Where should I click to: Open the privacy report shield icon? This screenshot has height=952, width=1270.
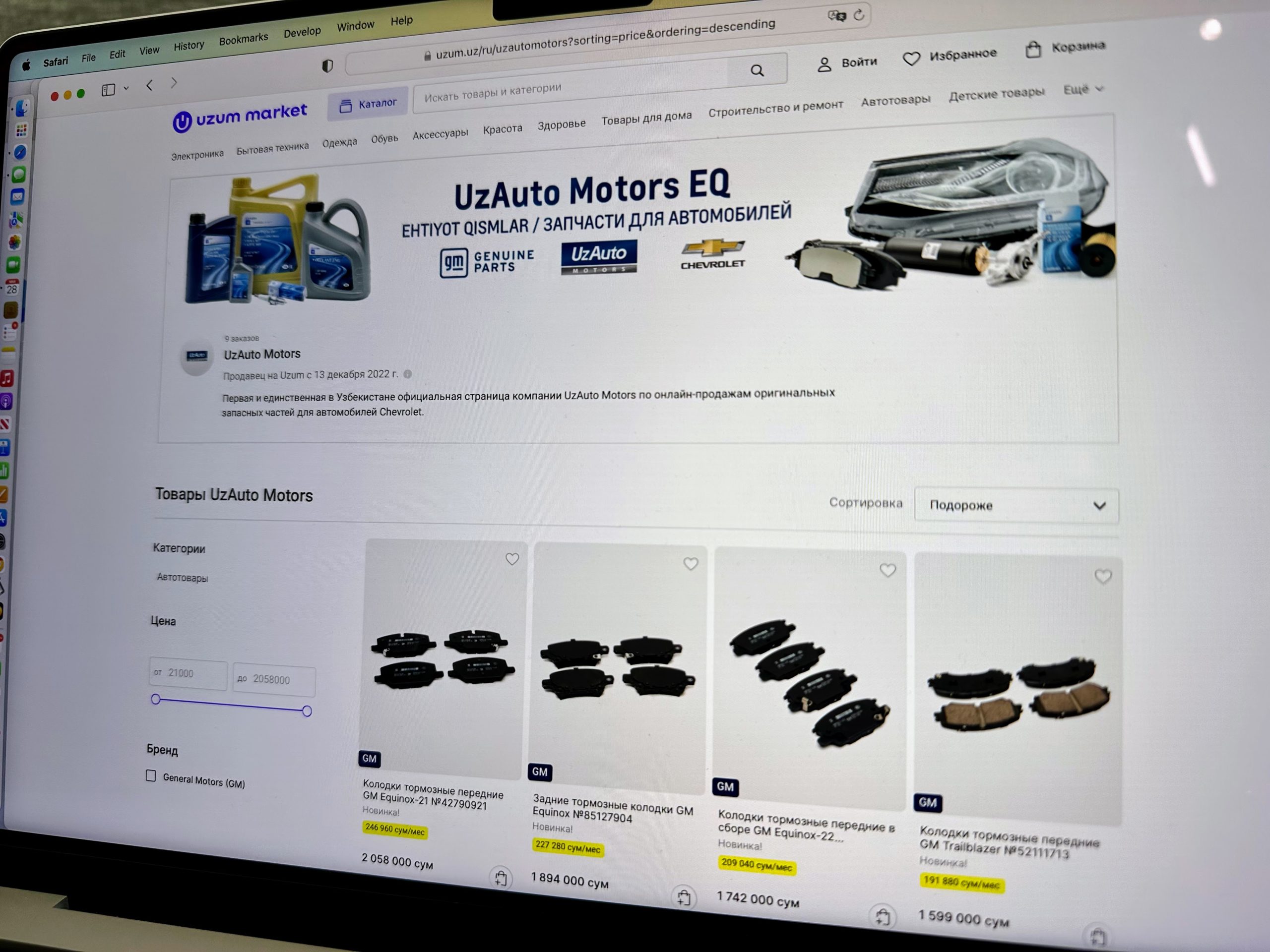(x=327, y=66)
